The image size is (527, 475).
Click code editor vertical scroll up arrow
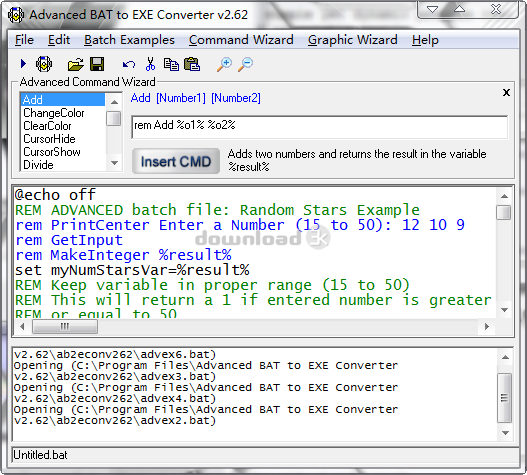pos(504,196)
